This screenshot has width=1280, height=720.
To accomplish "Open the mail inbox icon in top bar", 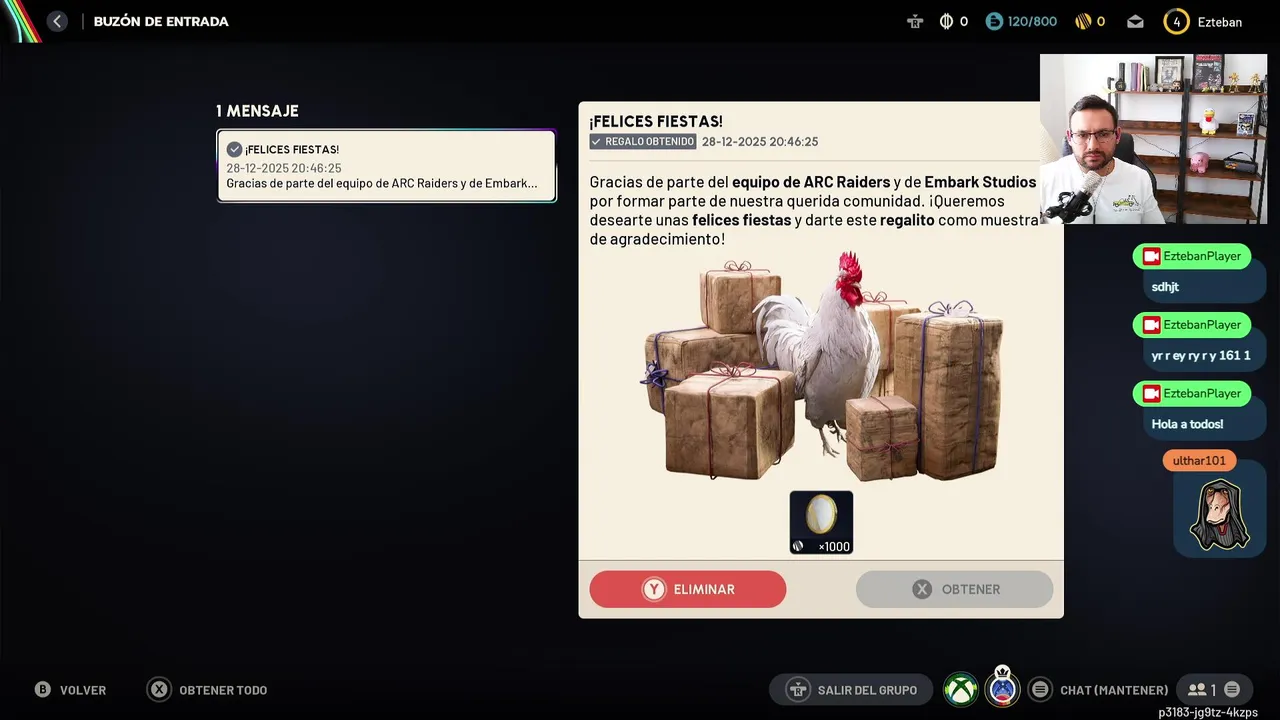I will click(x=1135, y=21).
